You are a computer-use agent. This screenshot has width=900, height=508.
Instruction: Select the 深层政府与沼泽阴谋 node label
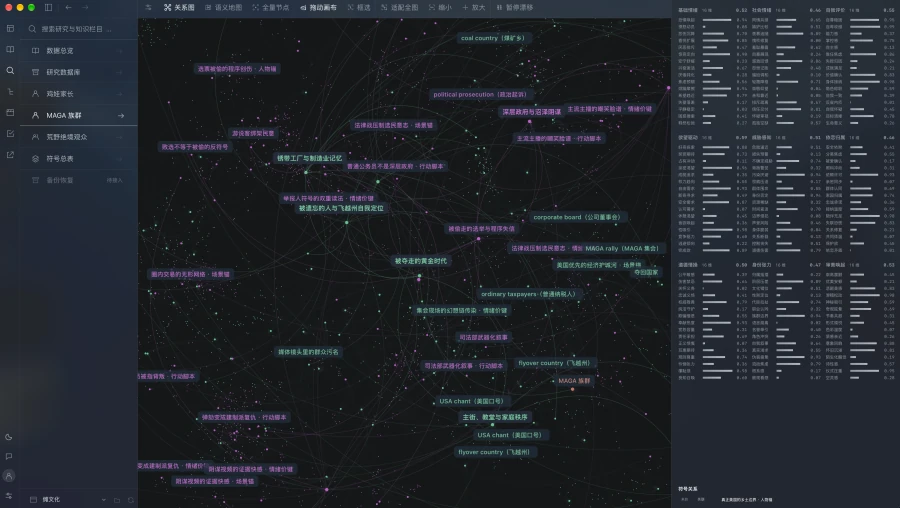point(531,111)
